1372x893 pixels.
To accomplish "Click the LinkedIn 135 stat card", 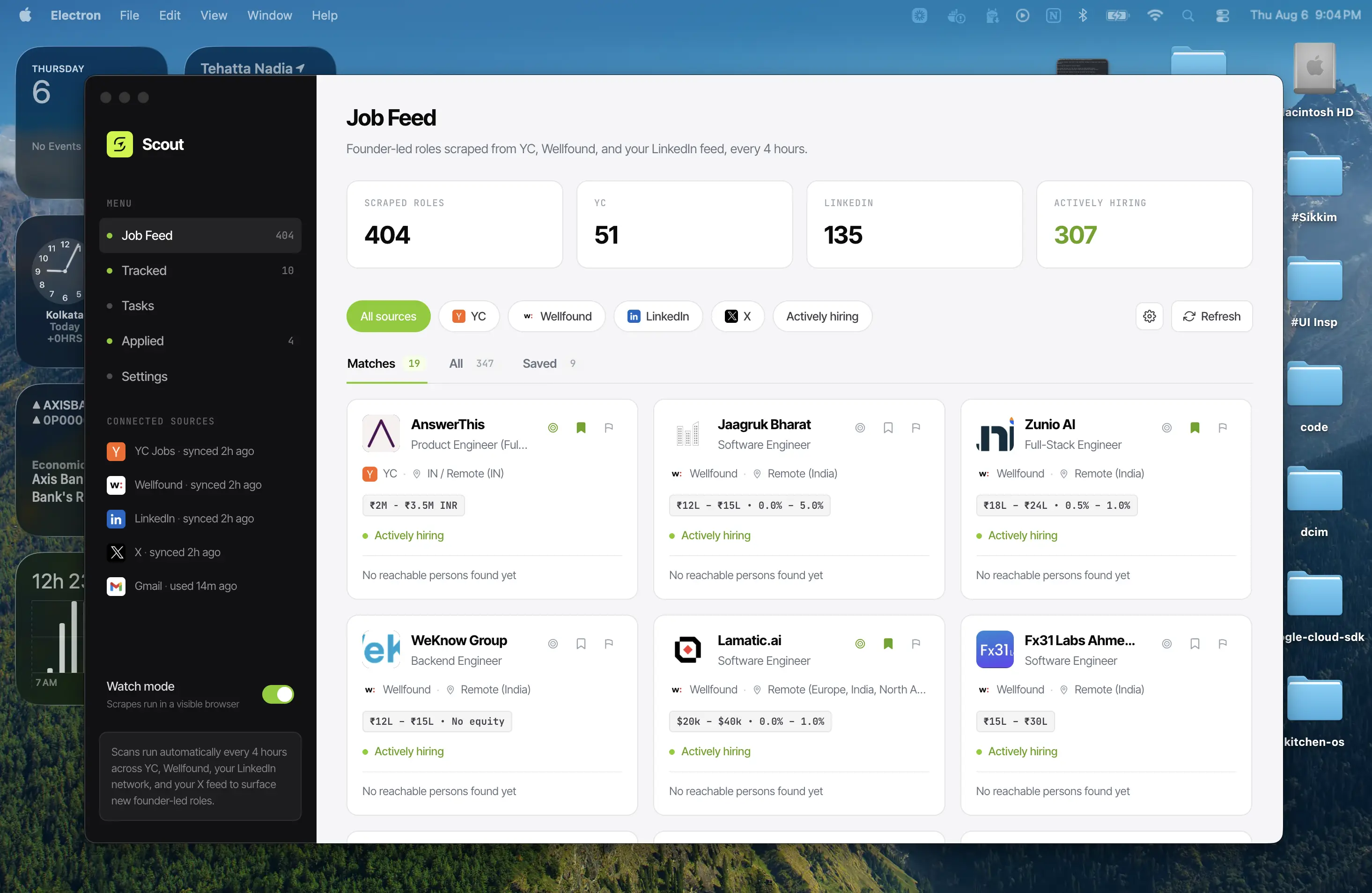I will (915, 224).
